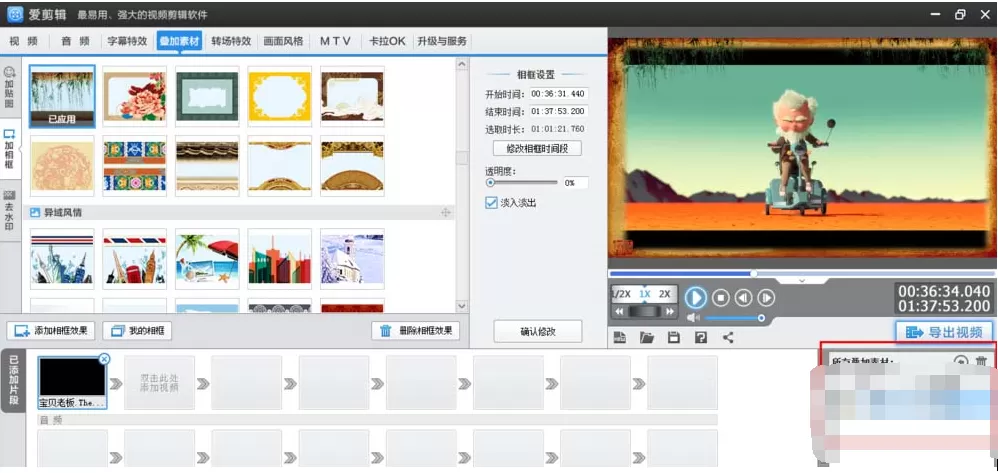Click 删除相框效果 delete button
This screenshot has width=998, height=473.
pyautogui.click(x=416, y=331)
